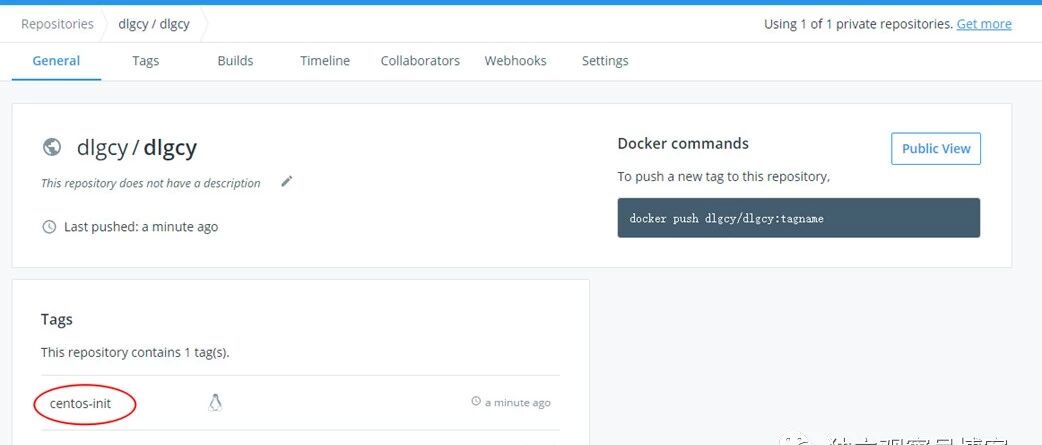
Task: Edit repository description with pencil icon
Action: point(286,181)
